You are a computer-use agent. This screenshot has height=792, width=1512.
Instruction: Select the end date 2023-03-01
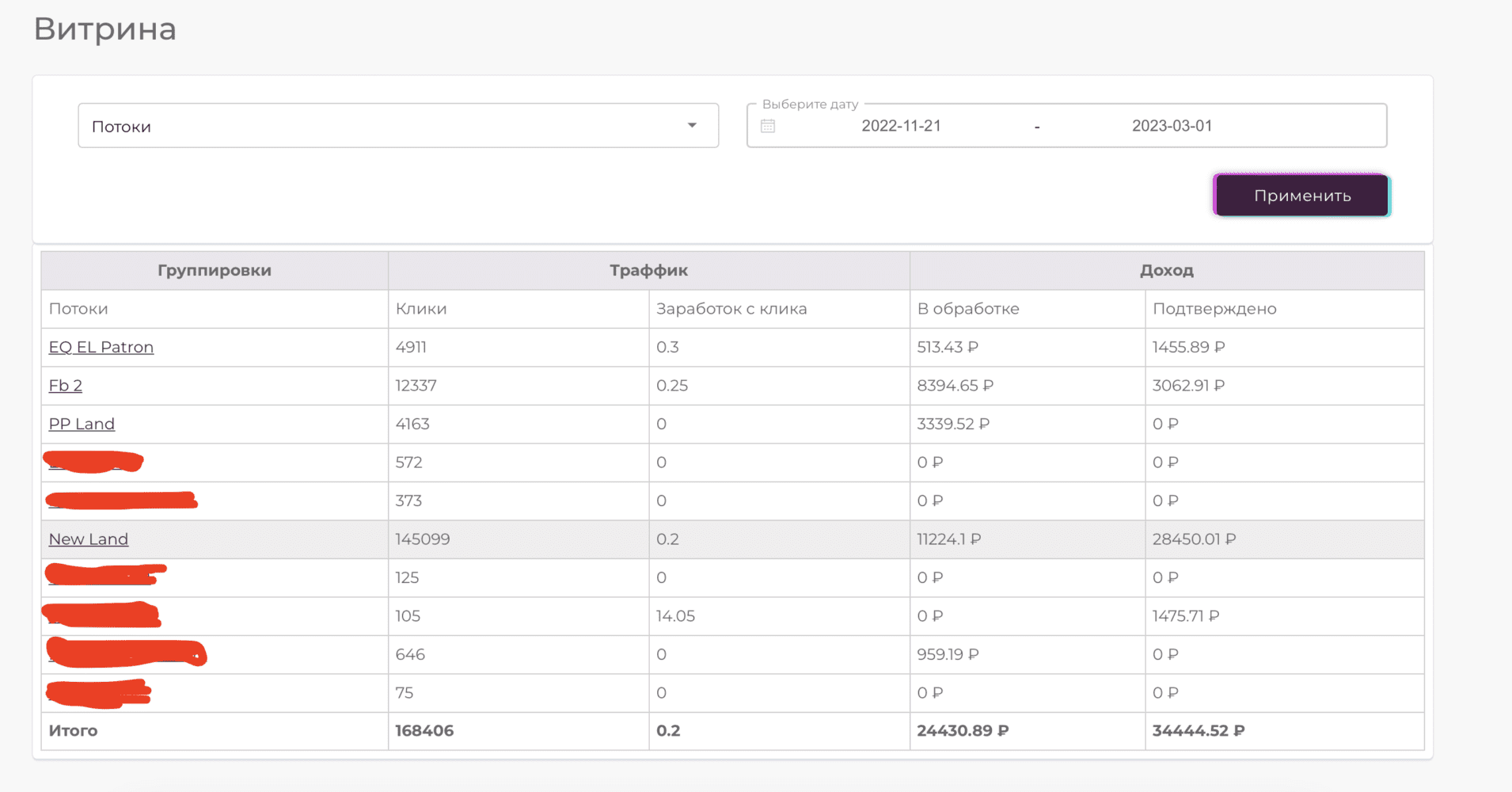(x=1172, y=126)
